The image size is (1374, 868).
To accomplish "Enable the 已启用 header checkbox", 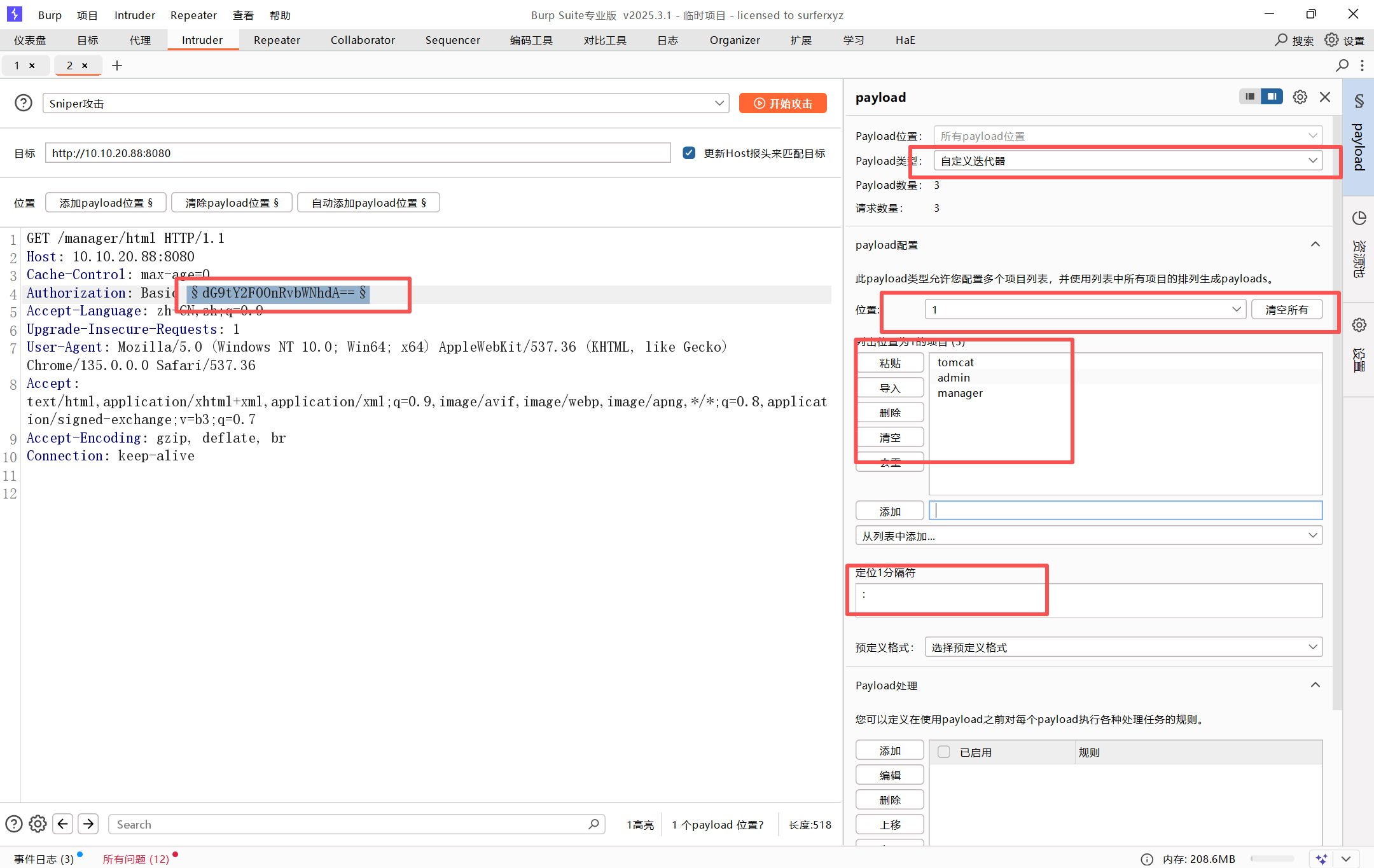I will point(944,752).
